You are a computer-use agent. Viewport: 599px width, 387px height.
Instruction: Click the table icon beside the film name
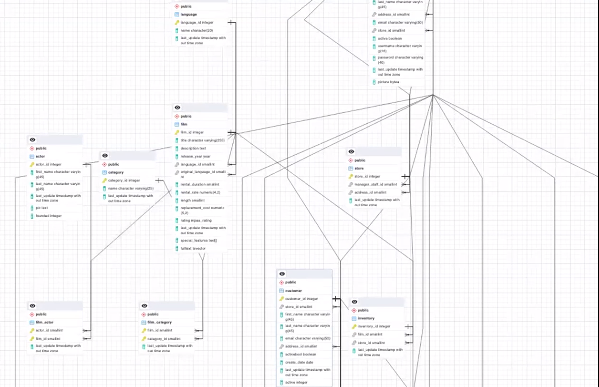click(177, 124)
